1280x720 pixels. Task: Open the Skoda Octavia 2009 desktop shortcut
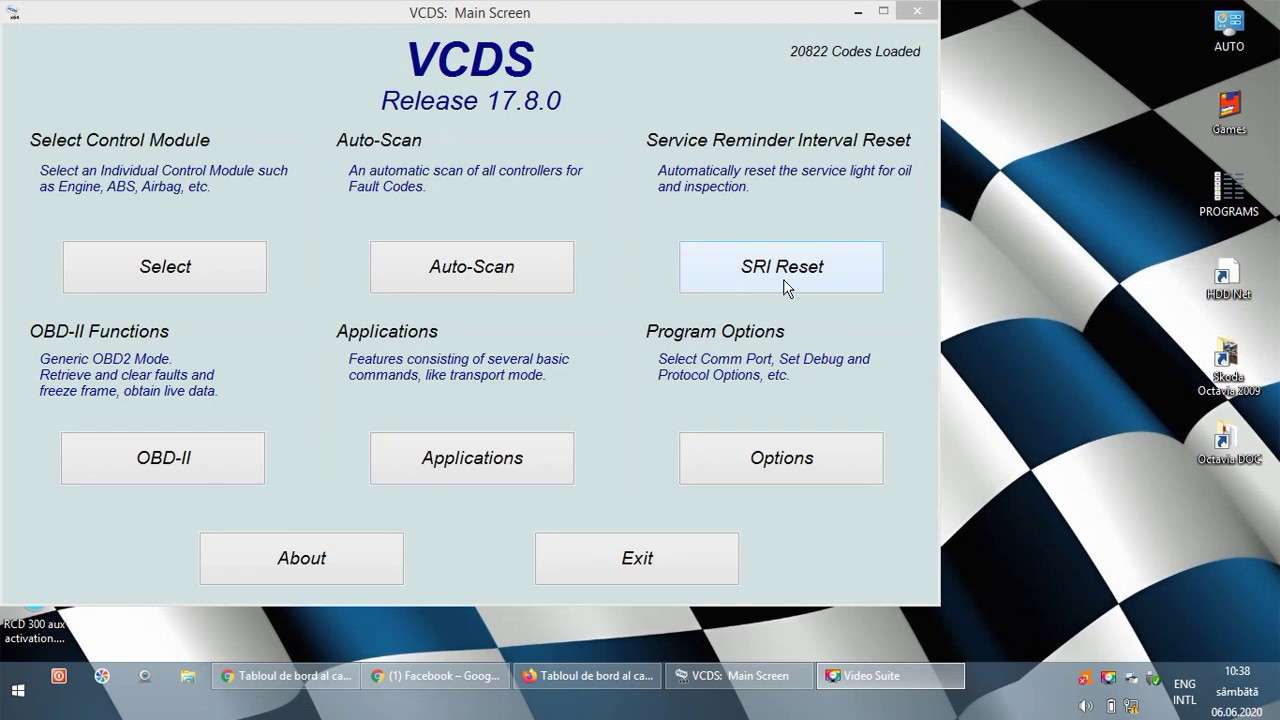1229,369
